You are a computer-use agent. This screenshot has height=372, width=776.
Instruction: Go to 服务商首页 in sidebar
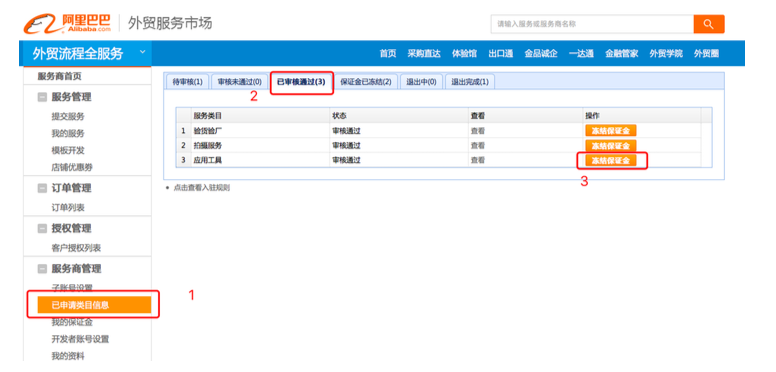pyautogui.click(x=59, y=77)
